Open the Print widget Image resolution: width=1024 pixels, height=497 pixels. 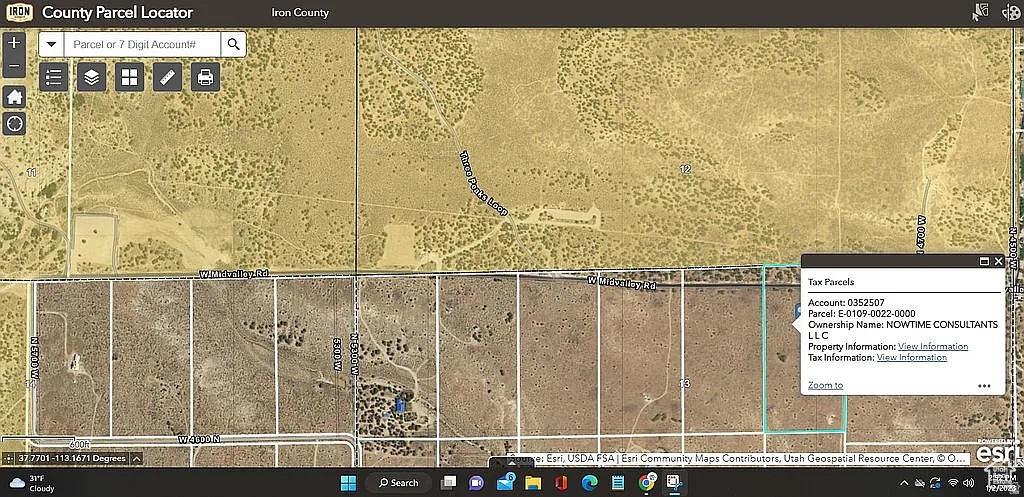point(205,77)
